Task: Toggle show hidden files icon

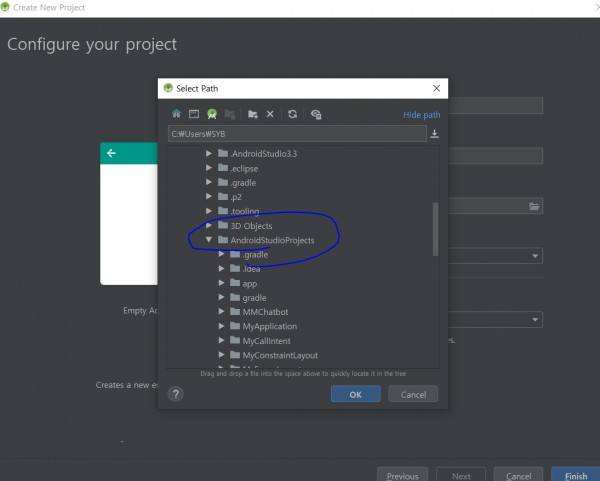Action: [x=316, y=114]
